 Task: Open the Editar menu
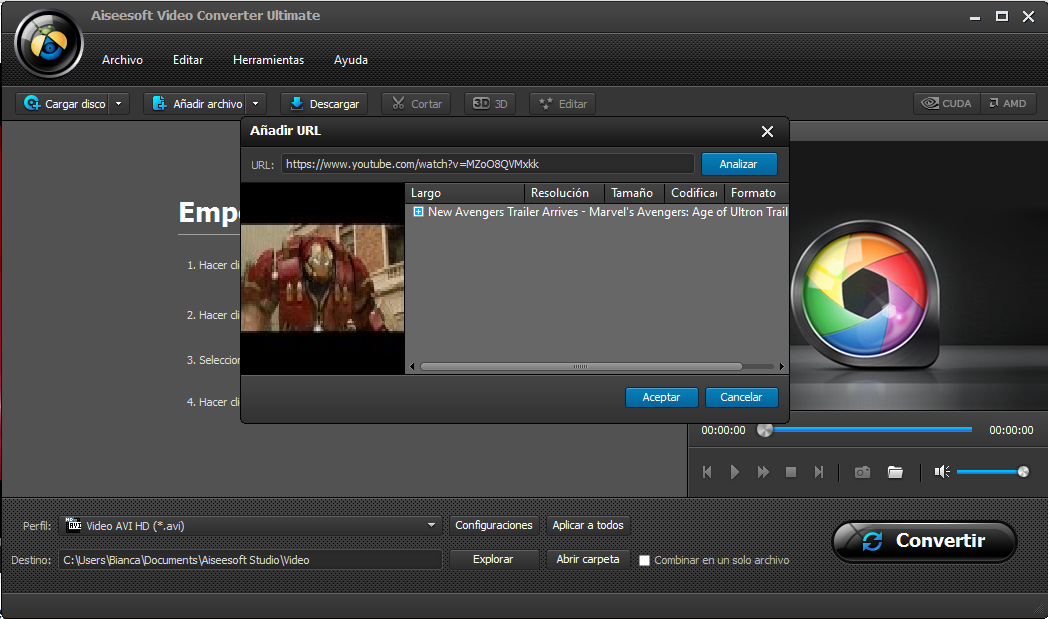(188, 59)
